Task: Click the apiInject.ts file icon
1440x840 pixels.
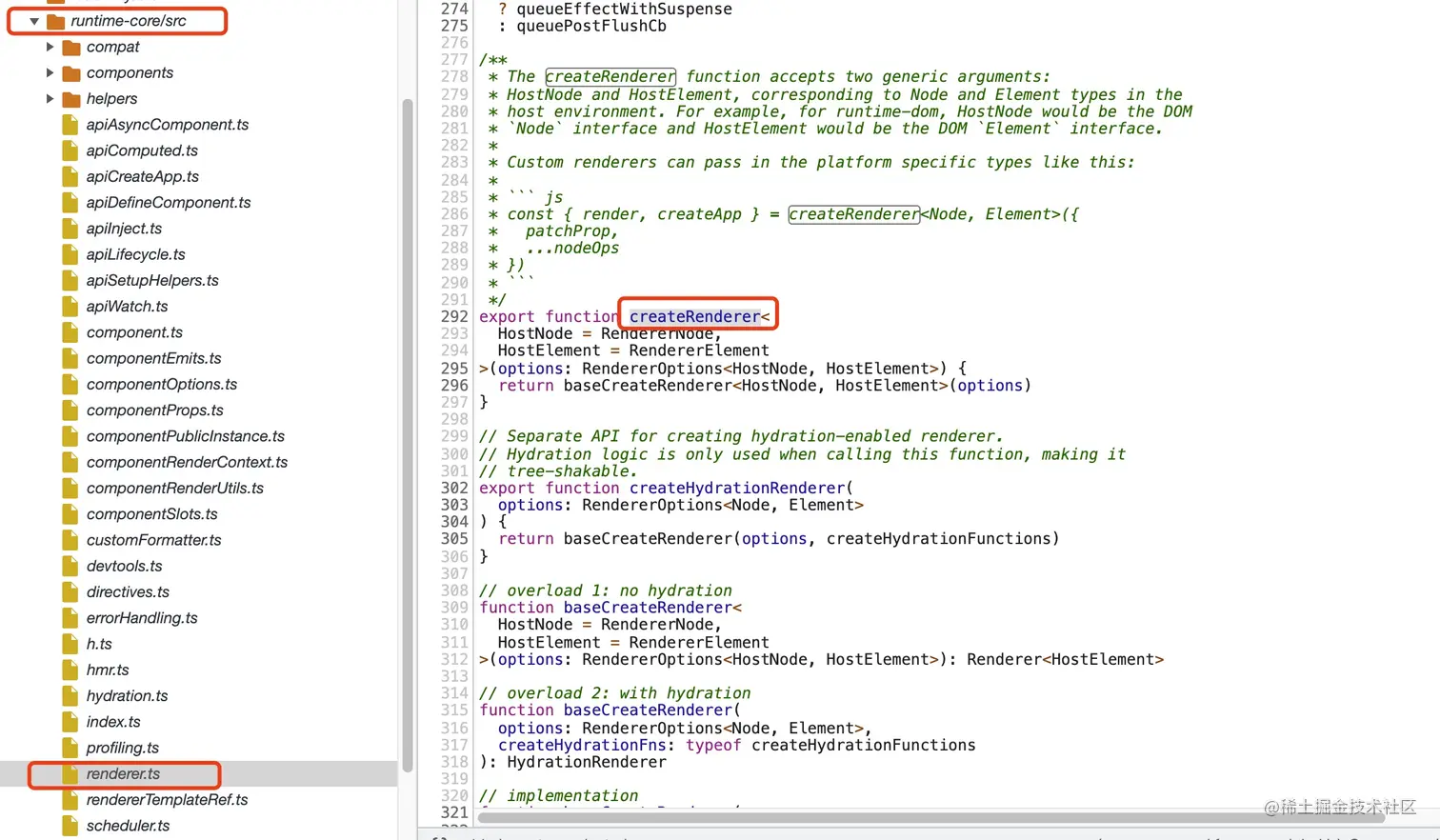Action: coord(70,229)
